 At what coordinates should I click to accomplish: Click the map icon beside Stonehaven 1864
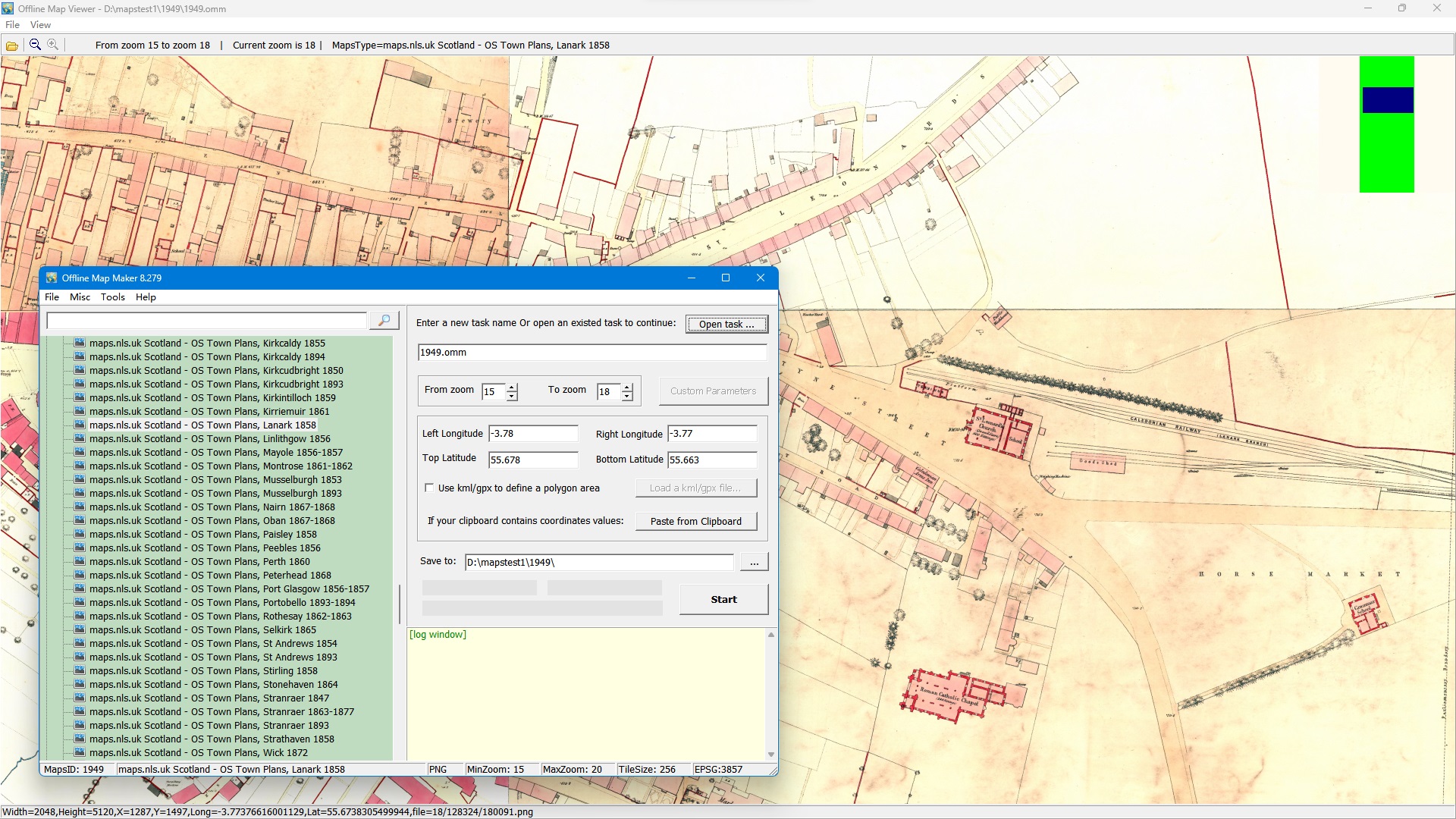(x=80, y=684)
